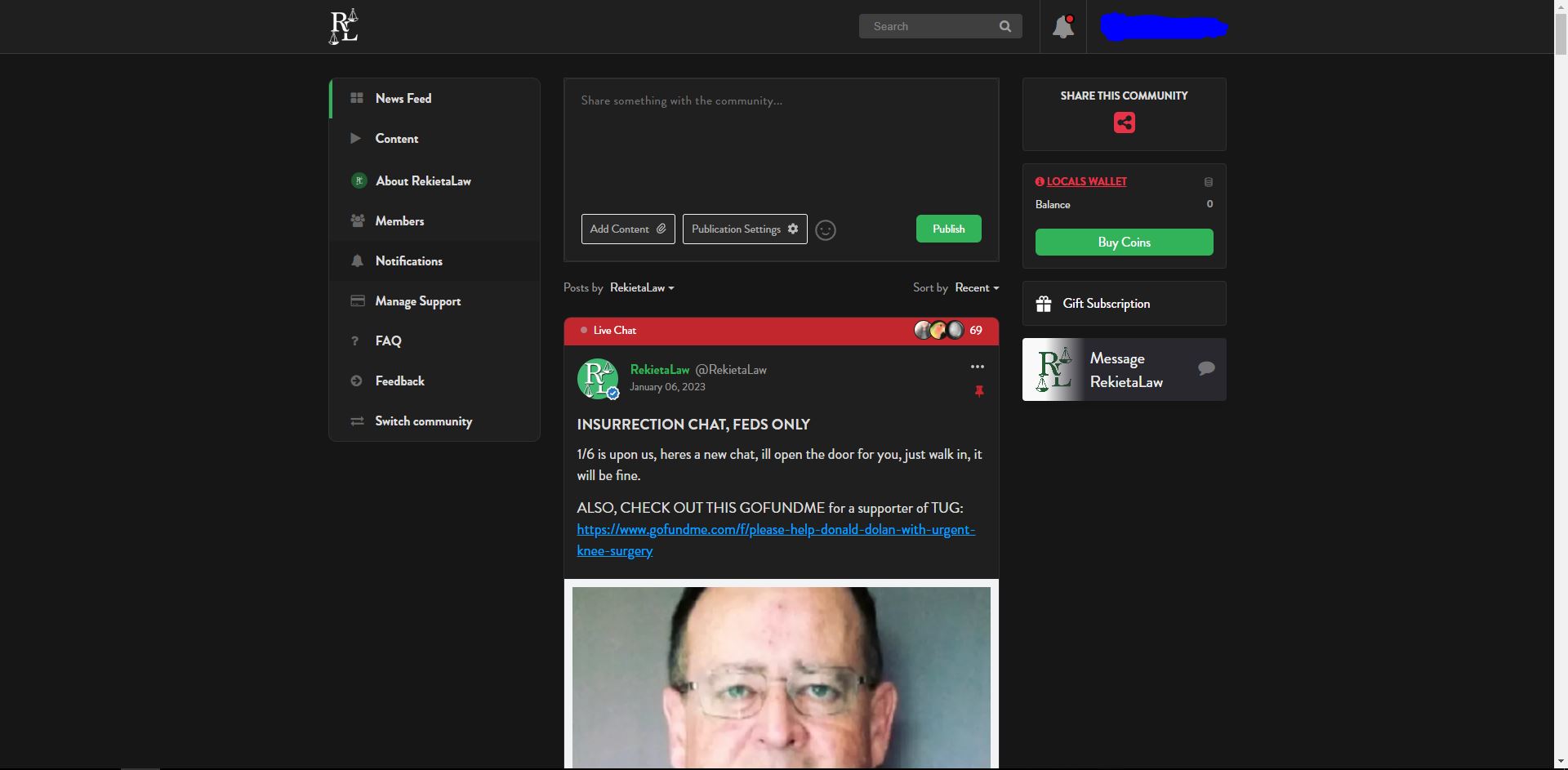The width and height of the screenshot is (1568, 770).
Task: Click the Add Content button
Action: 628,229
